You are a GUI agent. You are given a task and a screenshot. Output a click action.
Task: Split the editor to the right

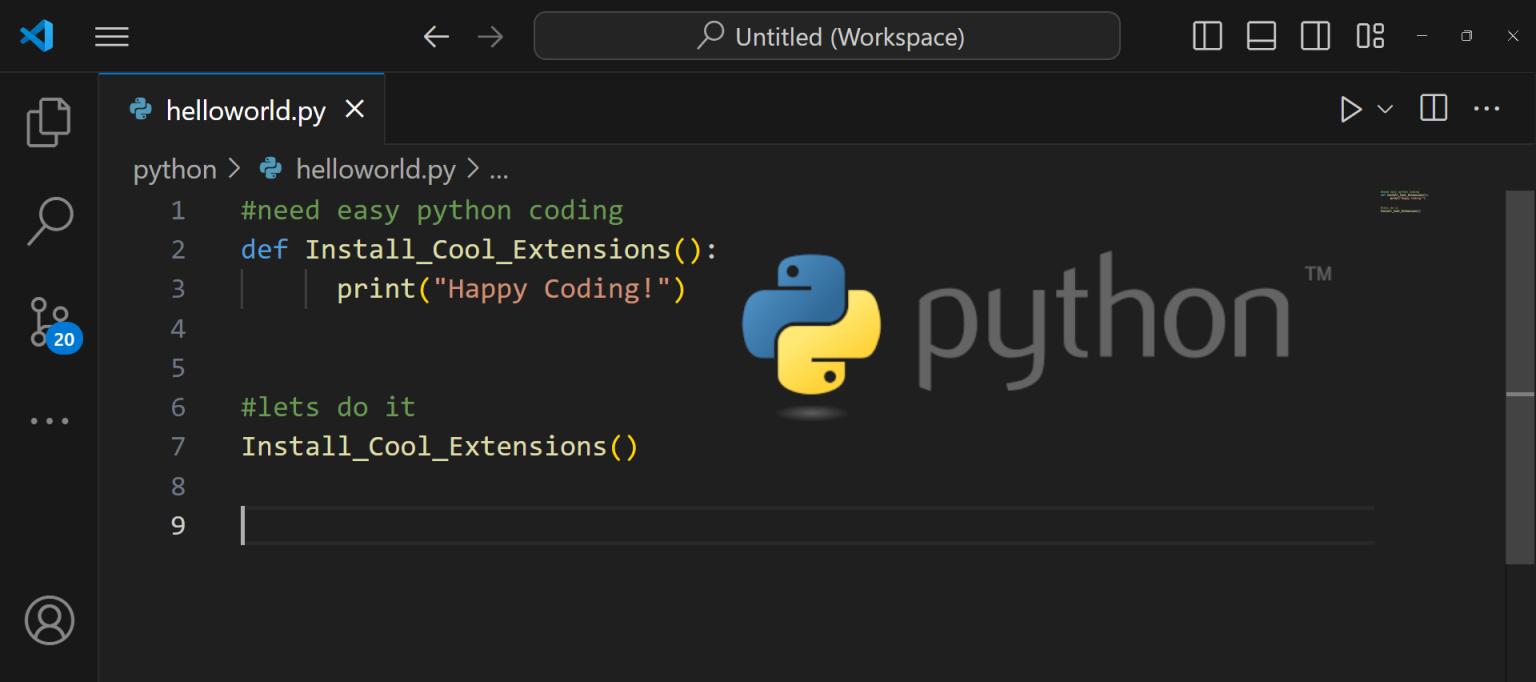(1434, 108)
